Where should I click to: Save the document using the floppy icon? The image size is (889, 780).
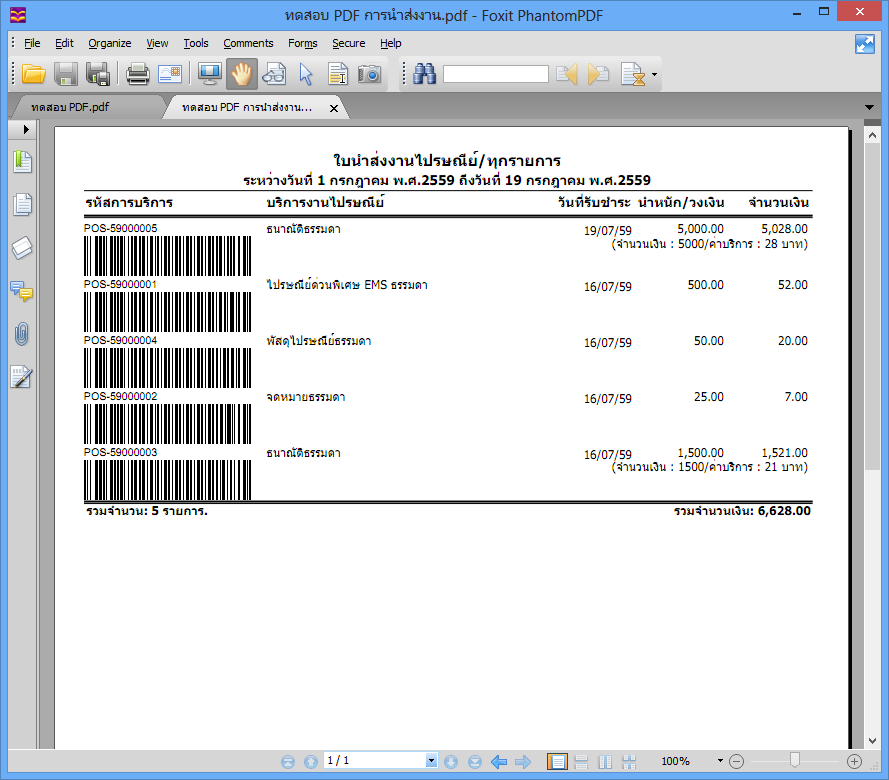click(66, 74)
